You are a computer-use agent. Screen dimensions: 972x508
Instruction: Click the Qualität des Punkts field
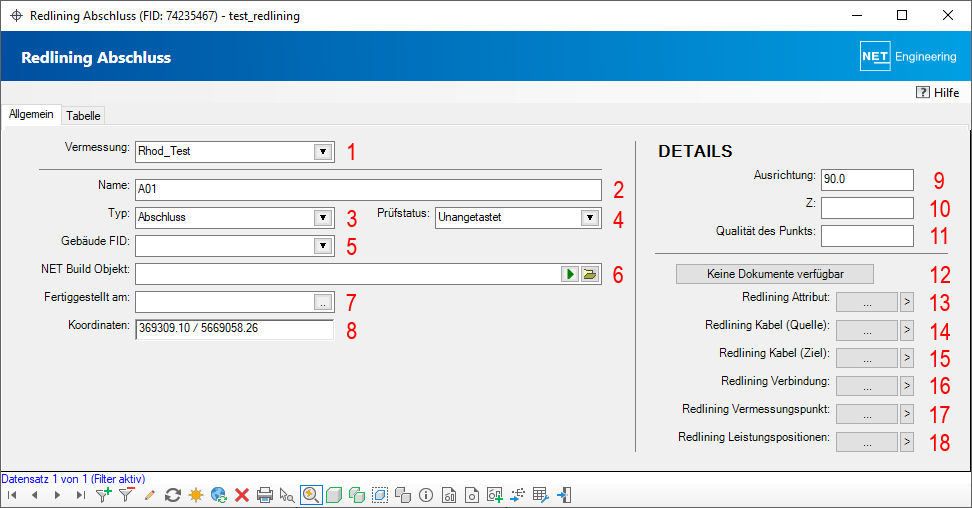867,236
